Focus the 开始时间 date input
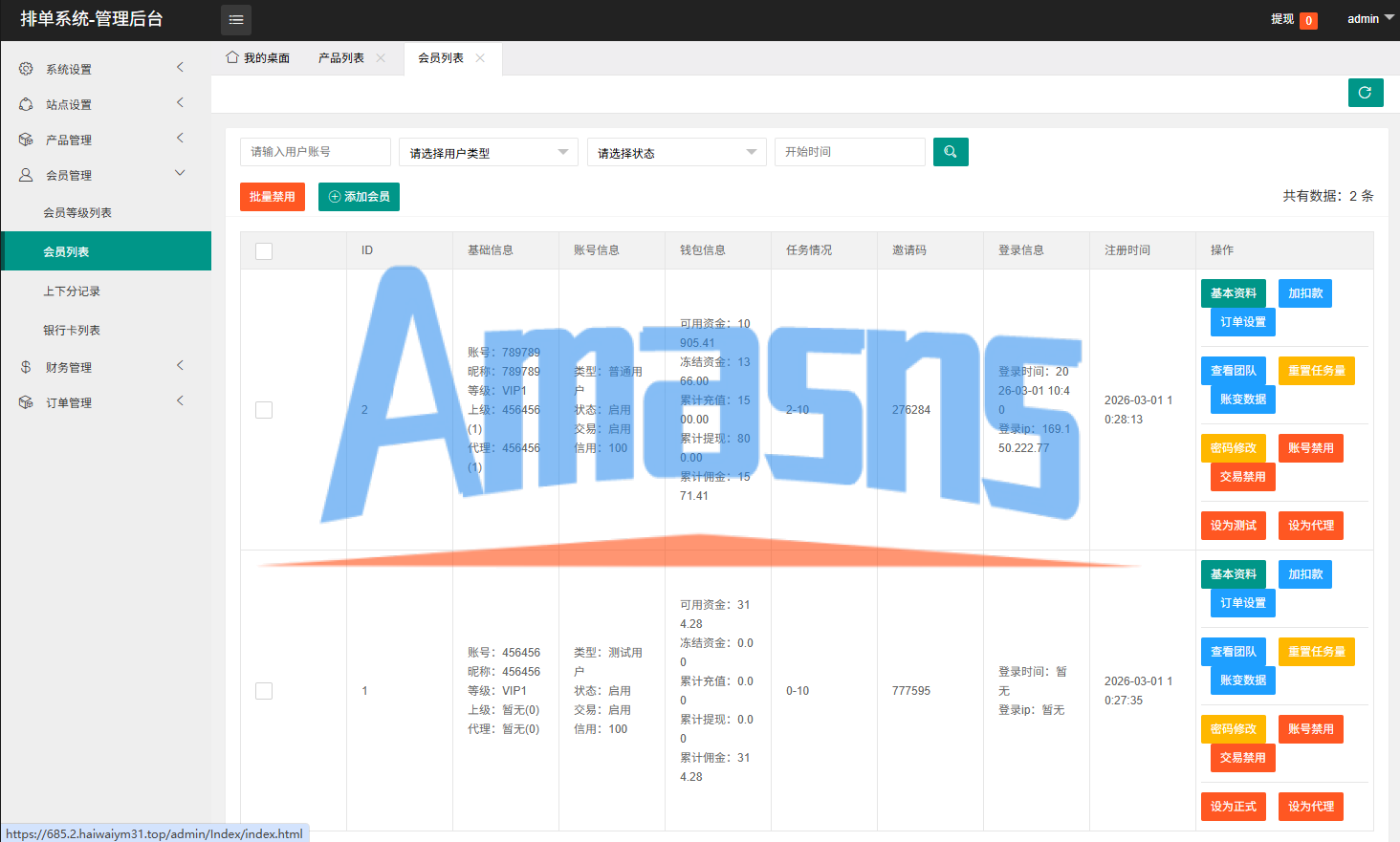This screenshot has width=1400, height=842. [850, 152]
